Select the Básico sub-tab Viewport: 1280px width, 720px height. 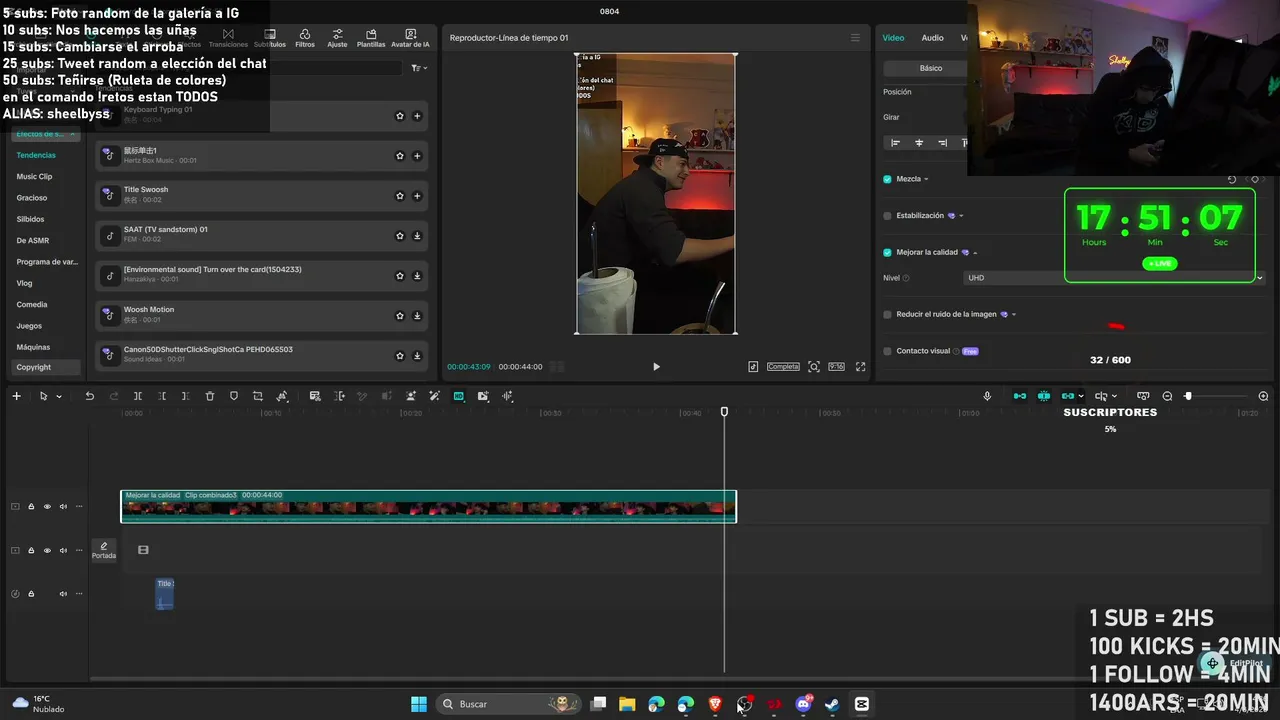[x=931, y=68]
